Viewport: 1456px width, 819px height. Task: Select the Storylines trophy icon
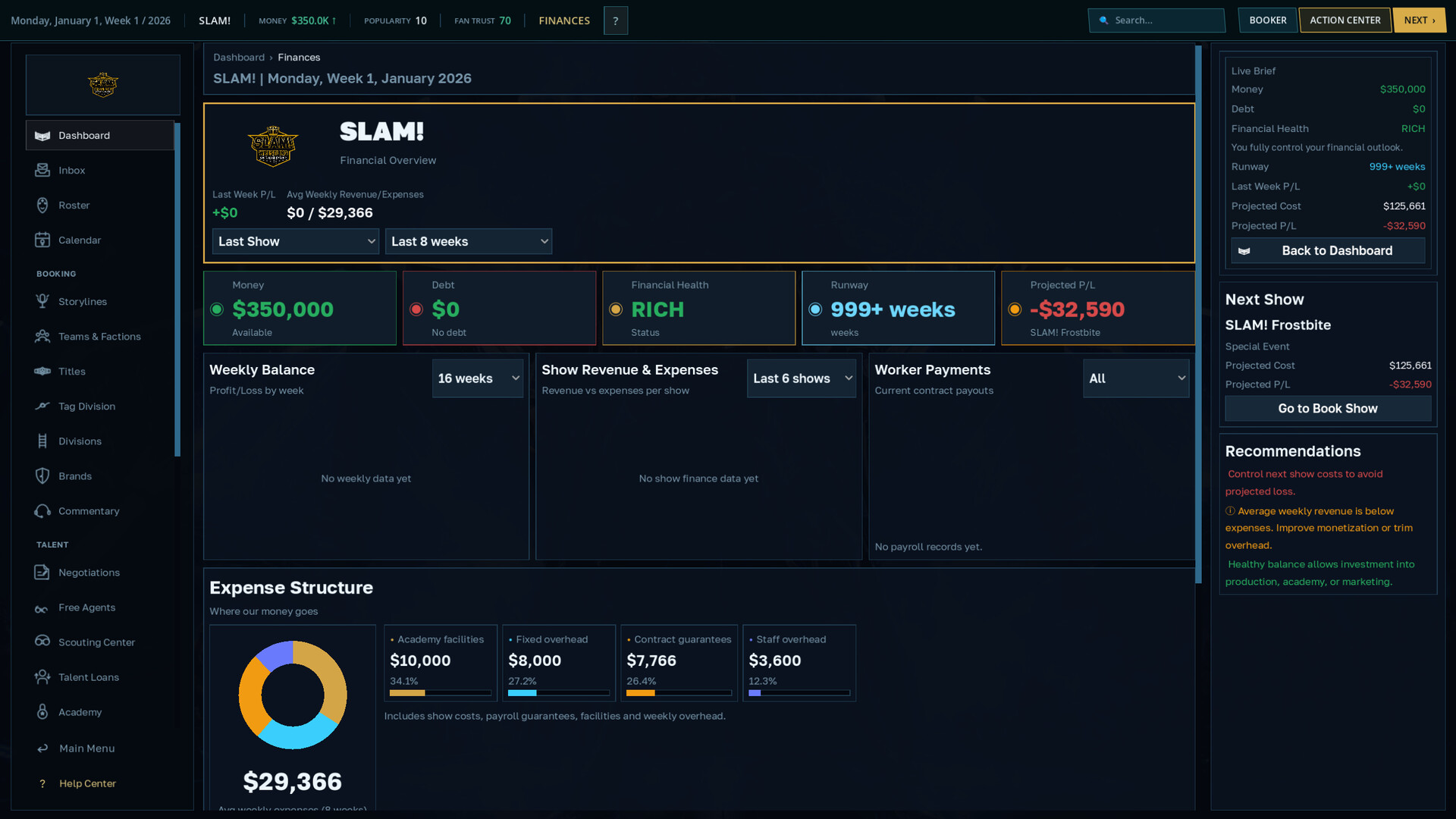42,301
